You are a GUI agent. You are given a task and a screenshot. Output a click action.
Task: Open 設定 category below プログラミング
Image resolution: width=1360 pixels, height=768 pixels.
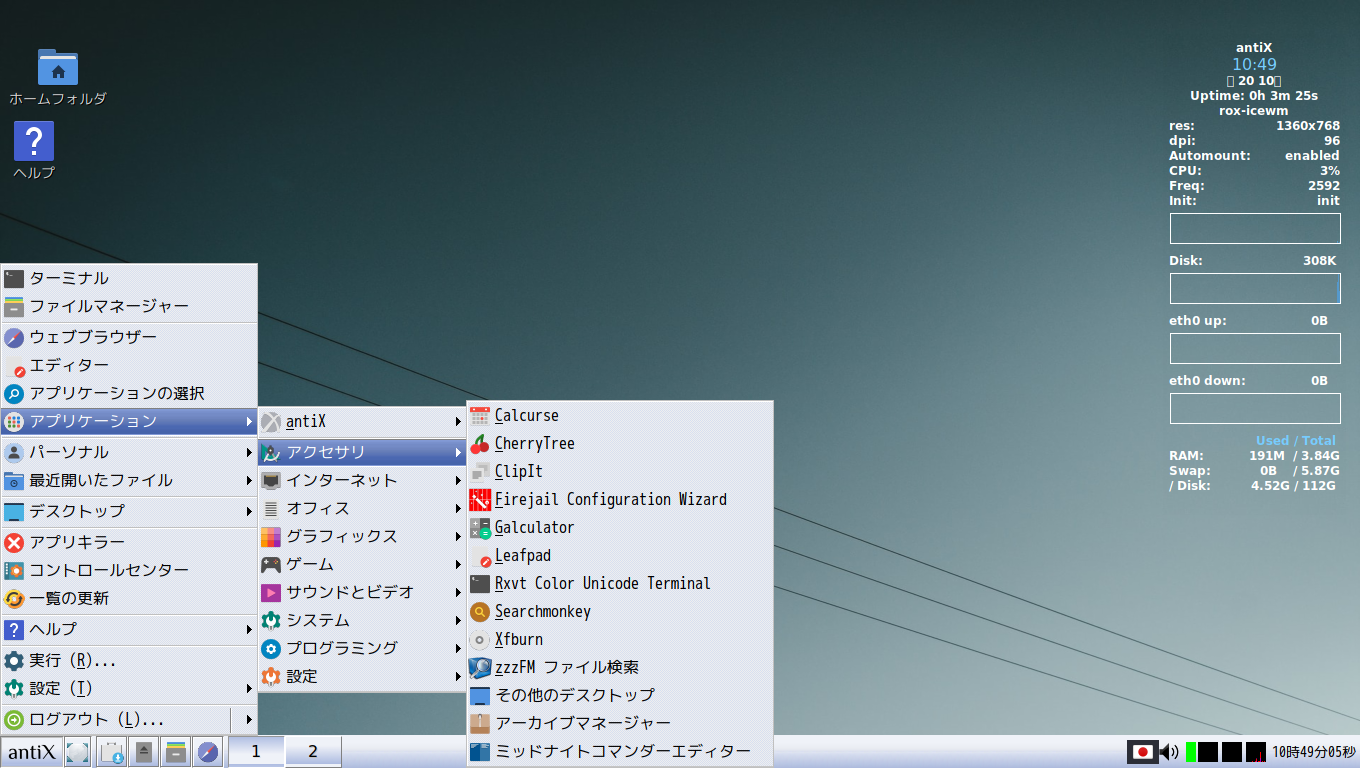coord(362,676)
